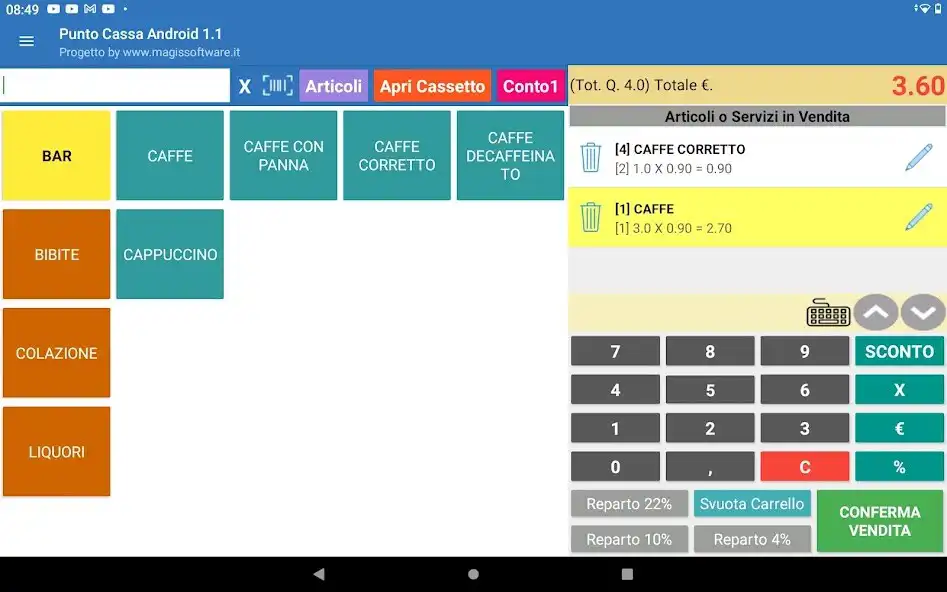Click the total amount 3.60
Viewport: 947px width, 592px height.
click(x=918, y=86)
